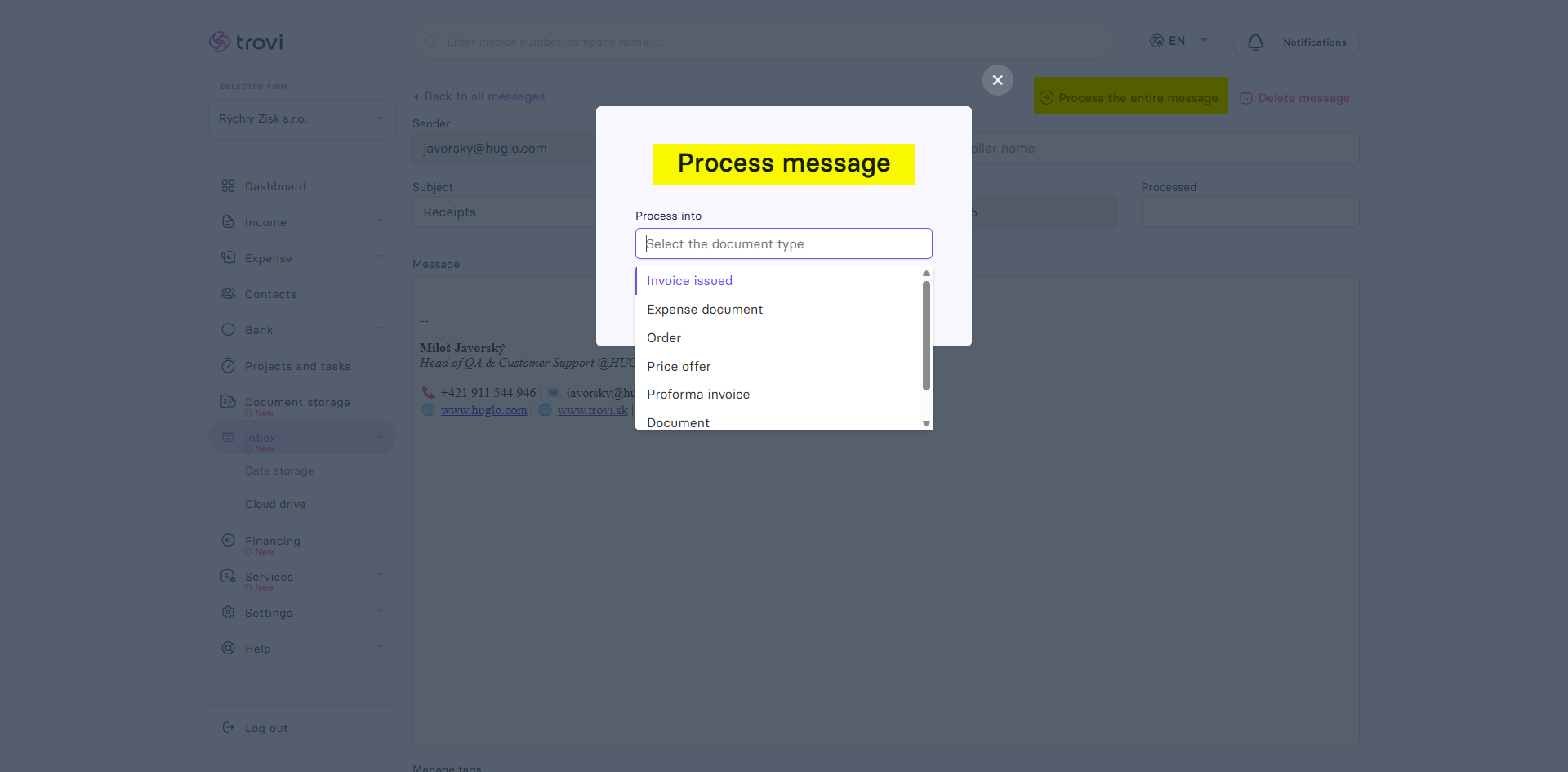Select Expense document option
1568x772 pixels.
coord(778,309)
